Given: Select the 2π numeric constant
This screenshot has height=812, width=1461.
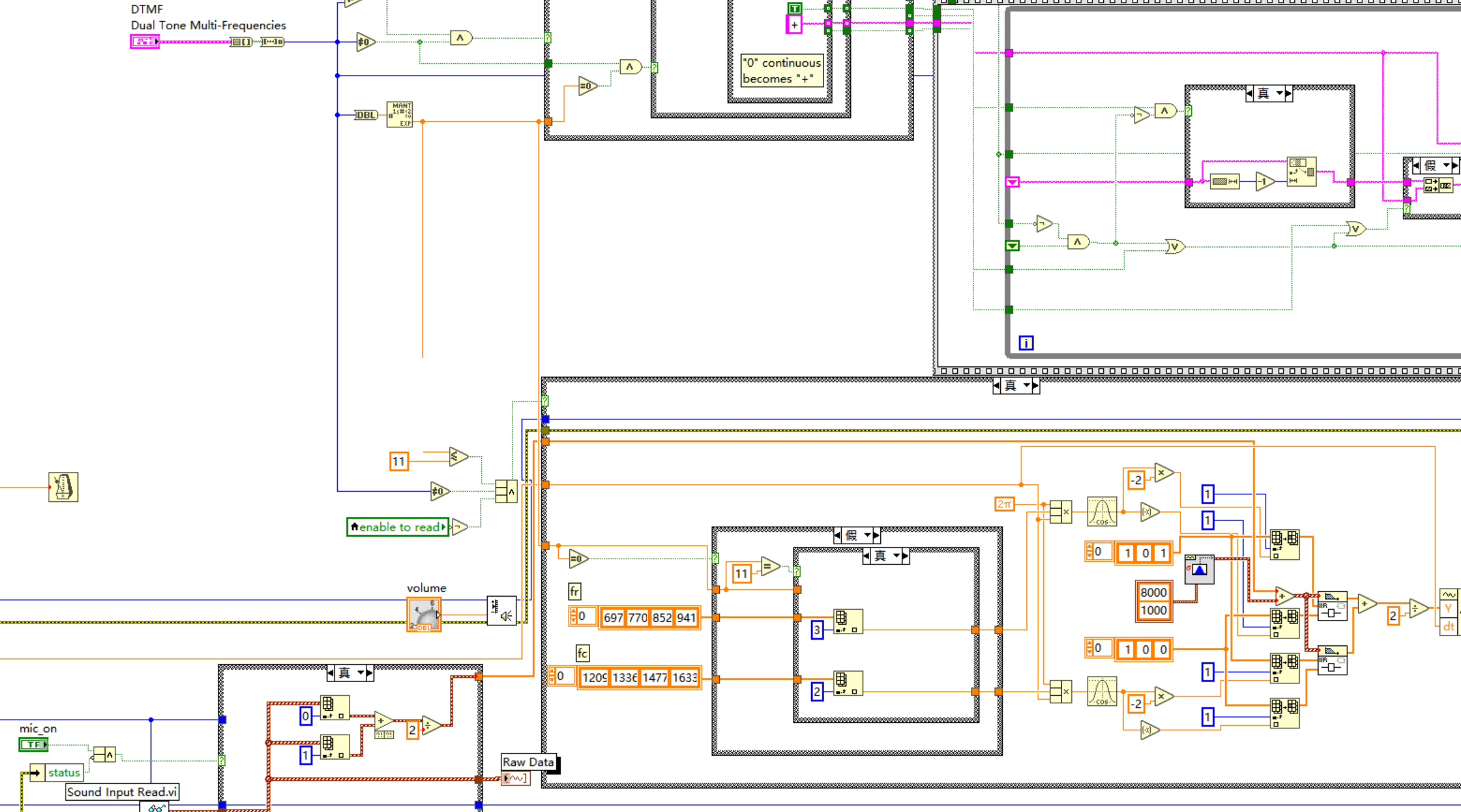Looking at the screenshot, I should coord(1004,504).
